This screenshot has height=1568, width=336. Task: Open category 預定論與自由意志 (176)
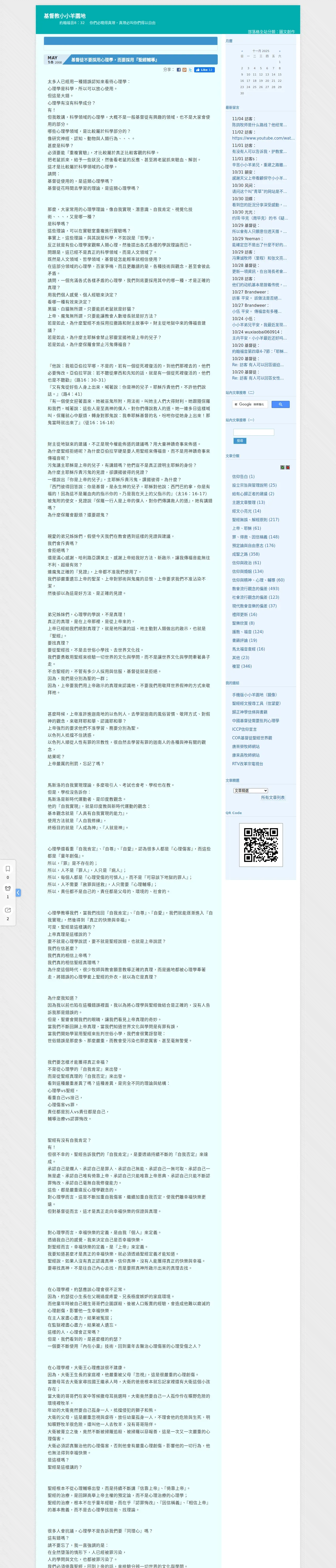(x=253, y=545)
